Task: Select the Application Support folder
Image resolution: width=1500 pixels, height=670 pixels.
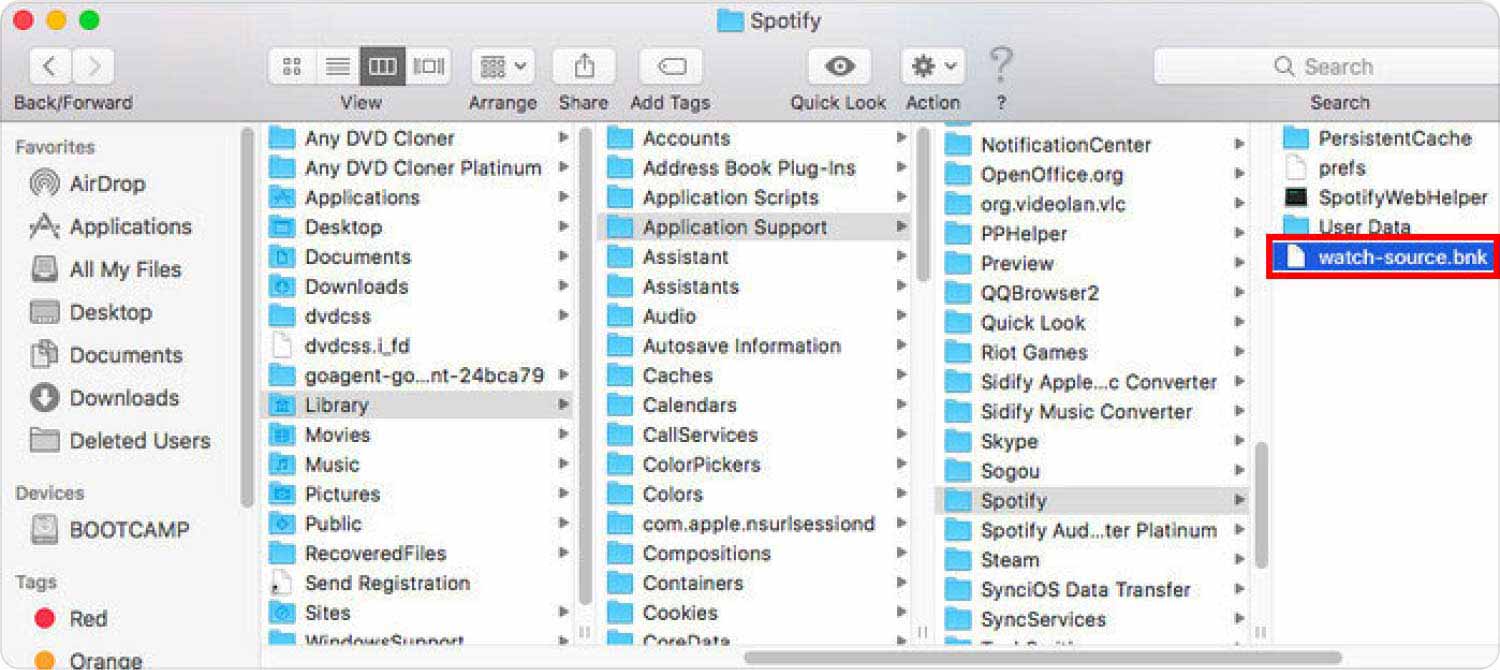Action: 755,227
